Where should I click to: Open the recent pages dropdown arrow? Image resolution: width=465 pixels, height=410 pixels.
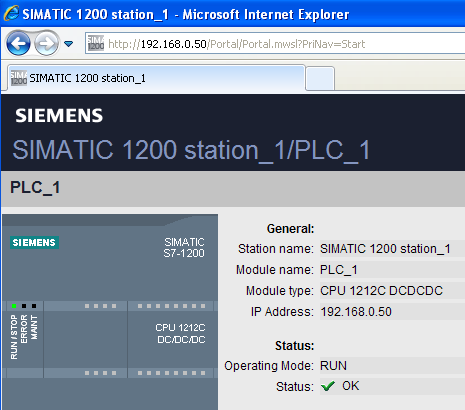pos(69,44)
